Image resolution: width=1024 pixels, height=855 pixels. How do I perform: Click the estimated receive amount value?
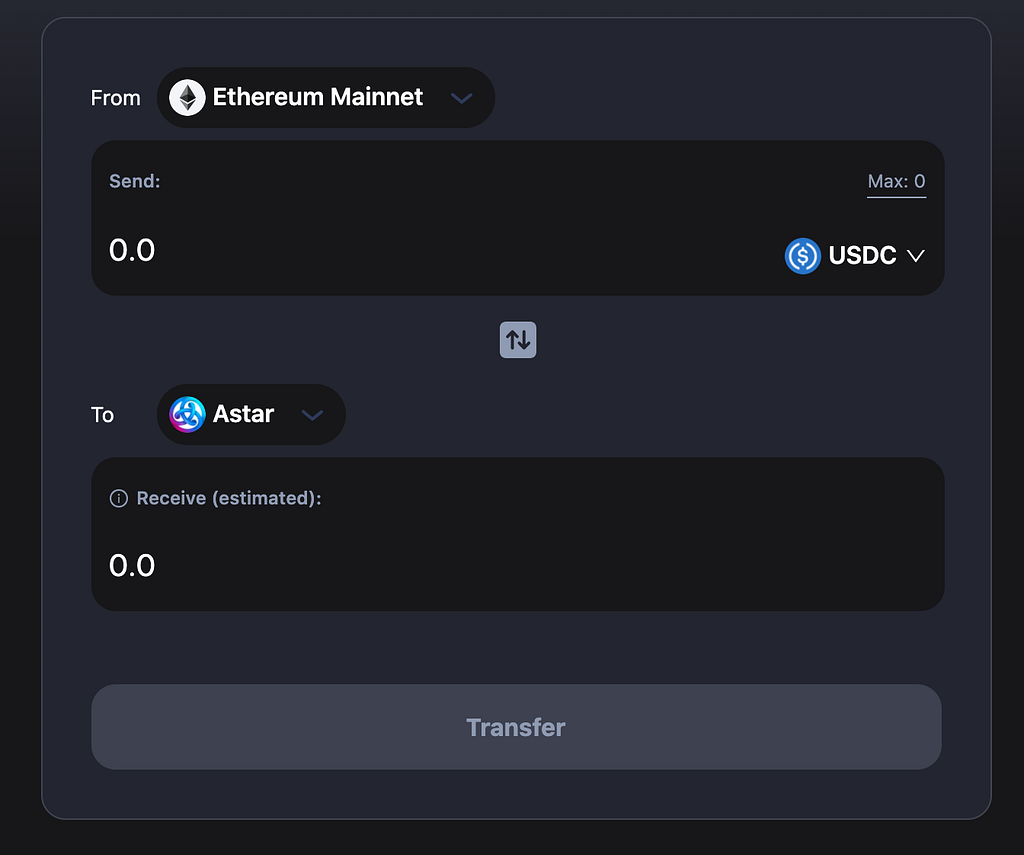pyautogui.click(x=132, y=566)
